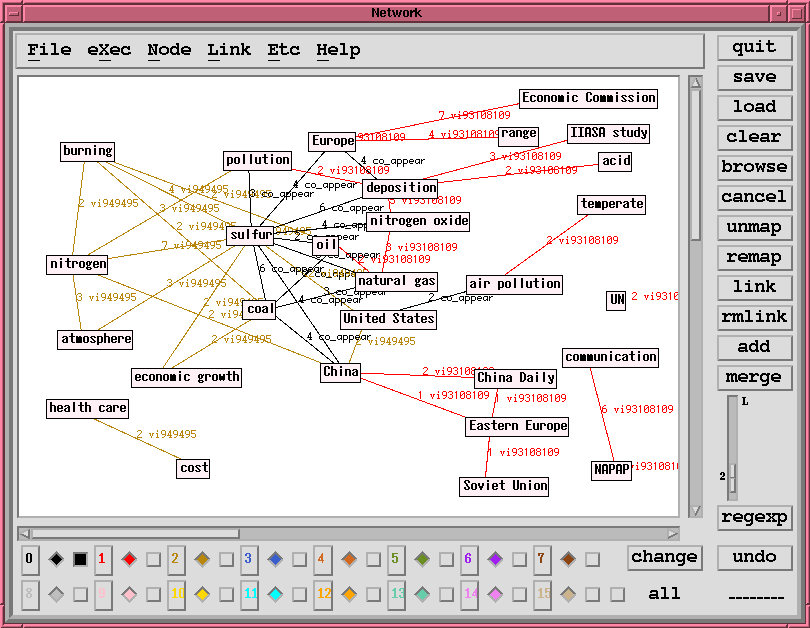Click the blue diamond beside number 3
810x628 pixels.
tap(275, 559)
